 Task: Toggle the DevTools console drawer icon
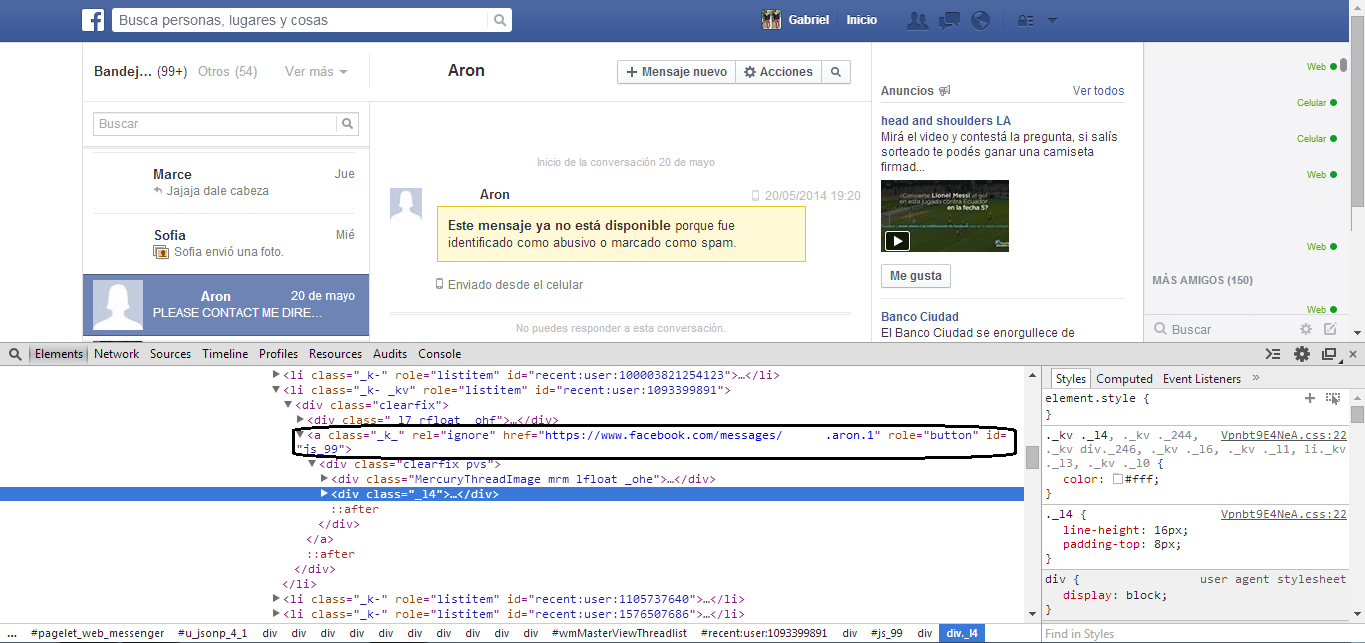click(1273, 354)
